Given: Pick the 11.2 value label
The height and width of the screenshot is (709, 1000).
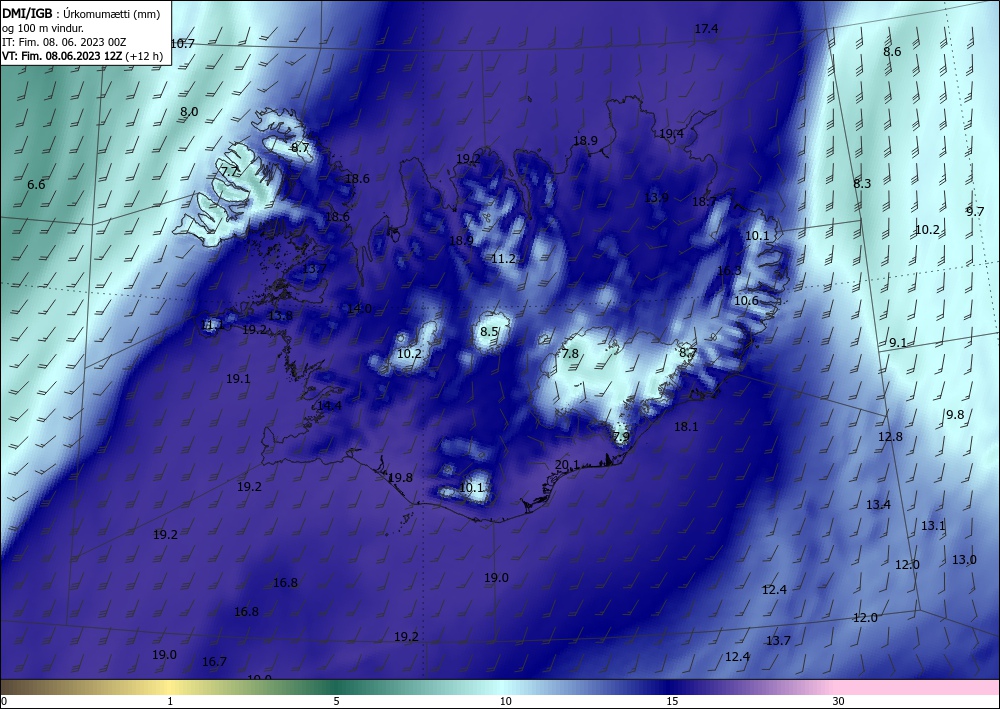Looking at the screenshot, I should [503, 258].
